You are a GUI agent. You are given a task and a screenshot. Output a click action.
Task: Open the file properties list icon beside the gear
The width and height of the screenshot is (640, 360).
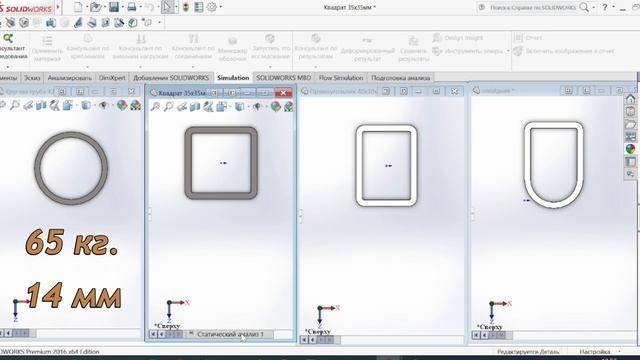199,7
